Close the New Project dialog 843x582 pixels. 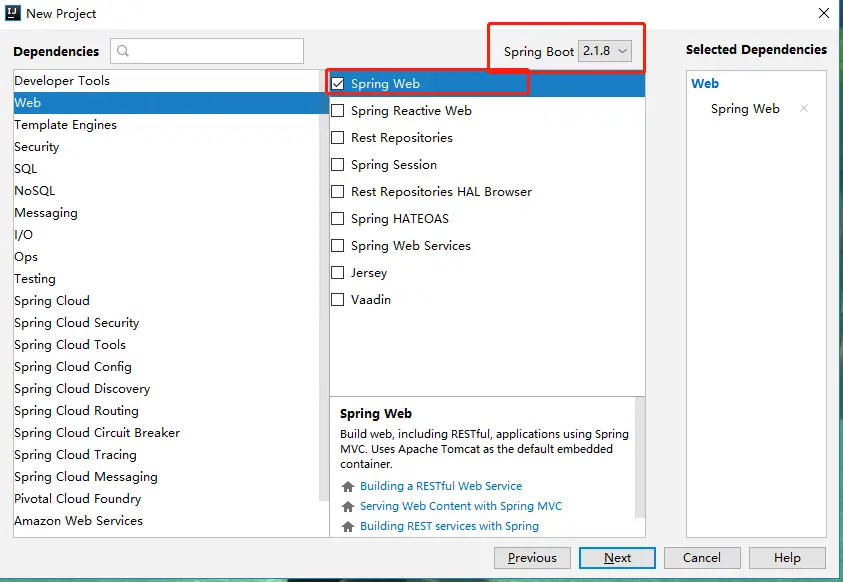tap(824, 13)
